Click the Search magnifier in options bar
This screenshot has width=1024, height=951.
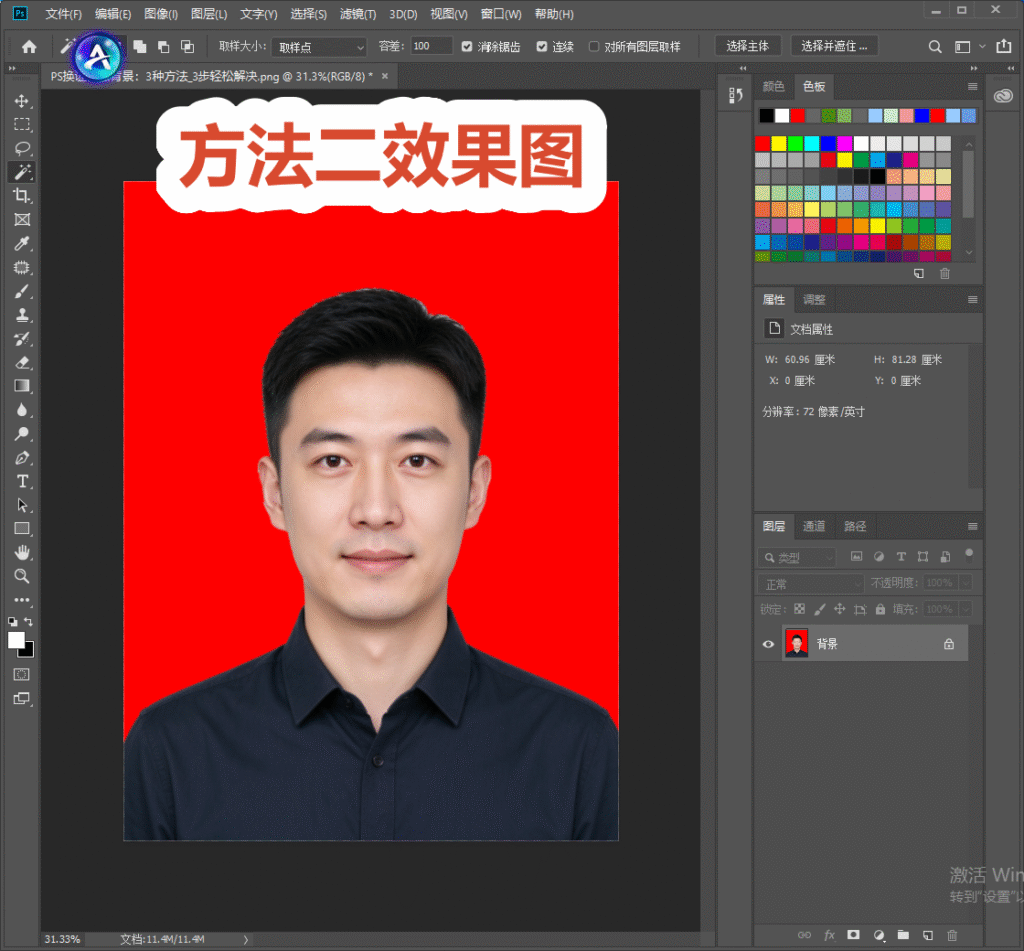(x=935, y=46)
